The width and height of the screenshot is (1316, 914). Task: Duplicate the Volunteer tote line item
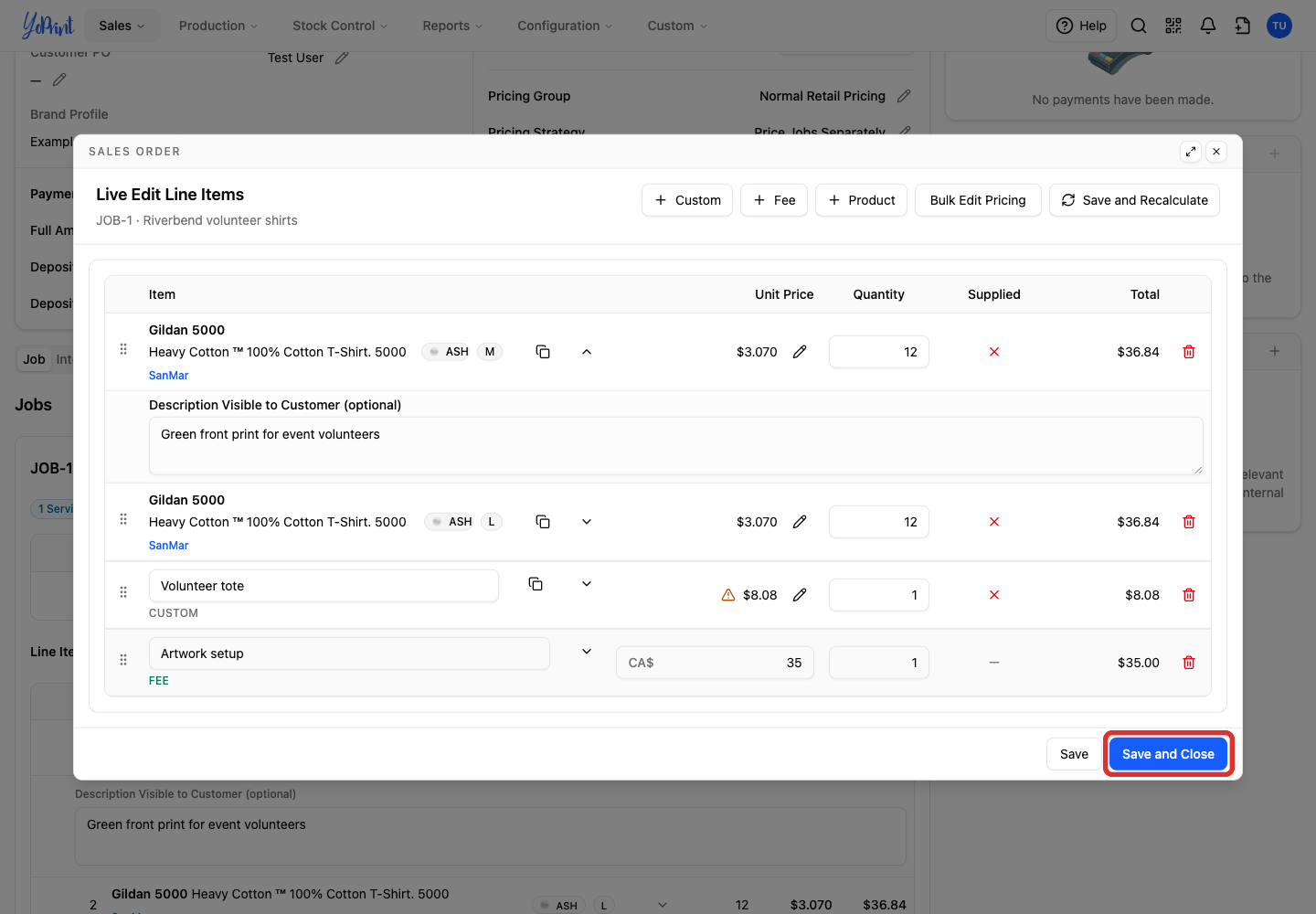[536, 584]
